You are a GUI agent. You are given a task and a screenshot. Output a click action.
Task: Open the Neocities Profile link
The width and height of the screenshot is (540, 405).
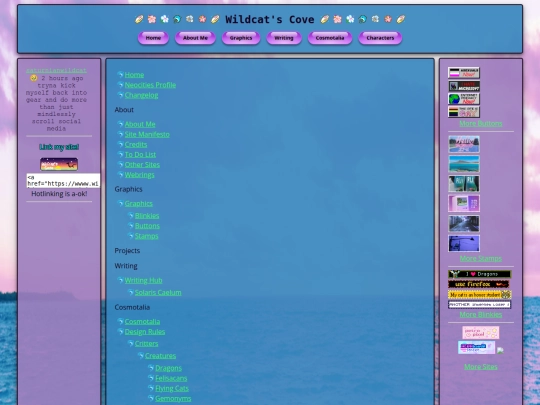click(x=150, y=85)
